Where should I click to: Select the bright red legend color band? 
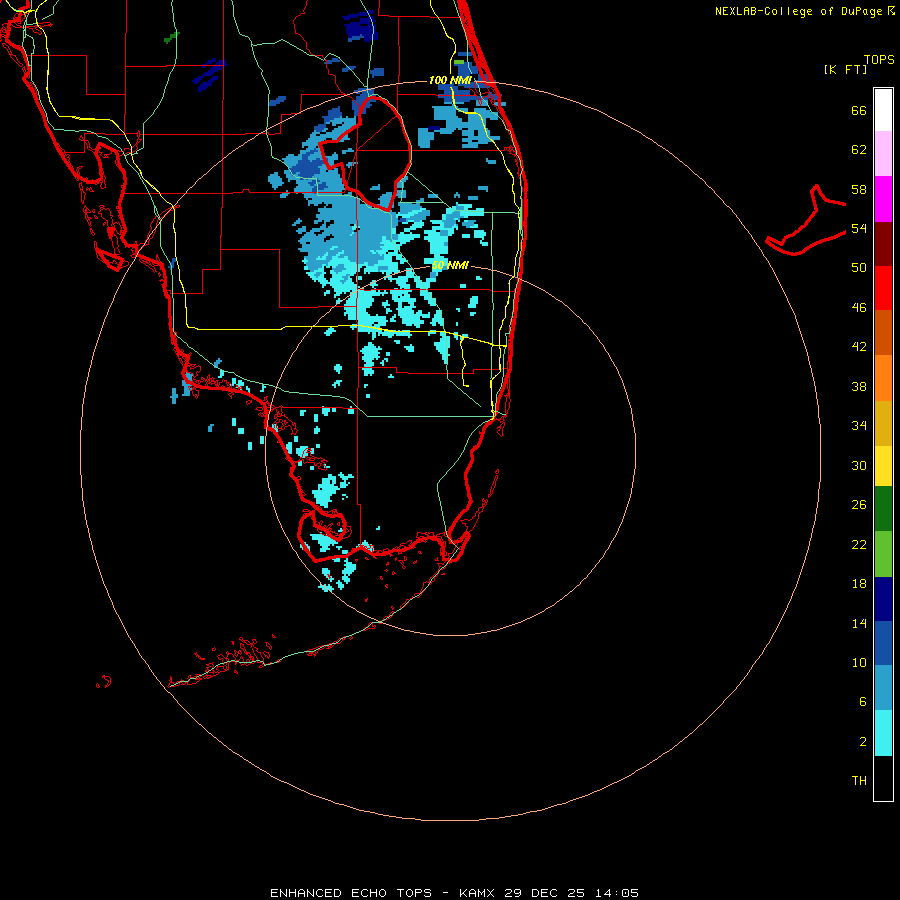pos(883,288)
